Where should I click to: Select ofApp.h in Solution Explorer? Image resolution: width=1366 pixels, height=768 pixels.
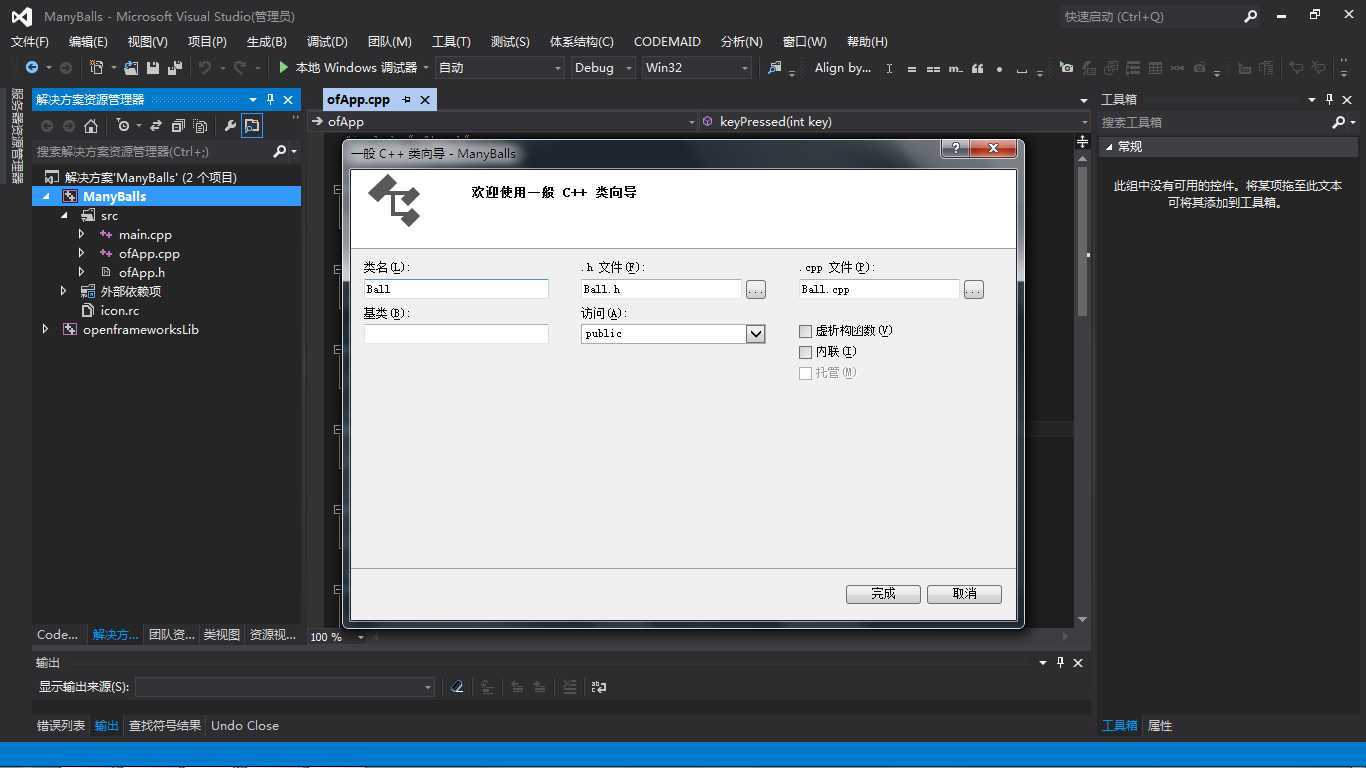click(142, 272)
